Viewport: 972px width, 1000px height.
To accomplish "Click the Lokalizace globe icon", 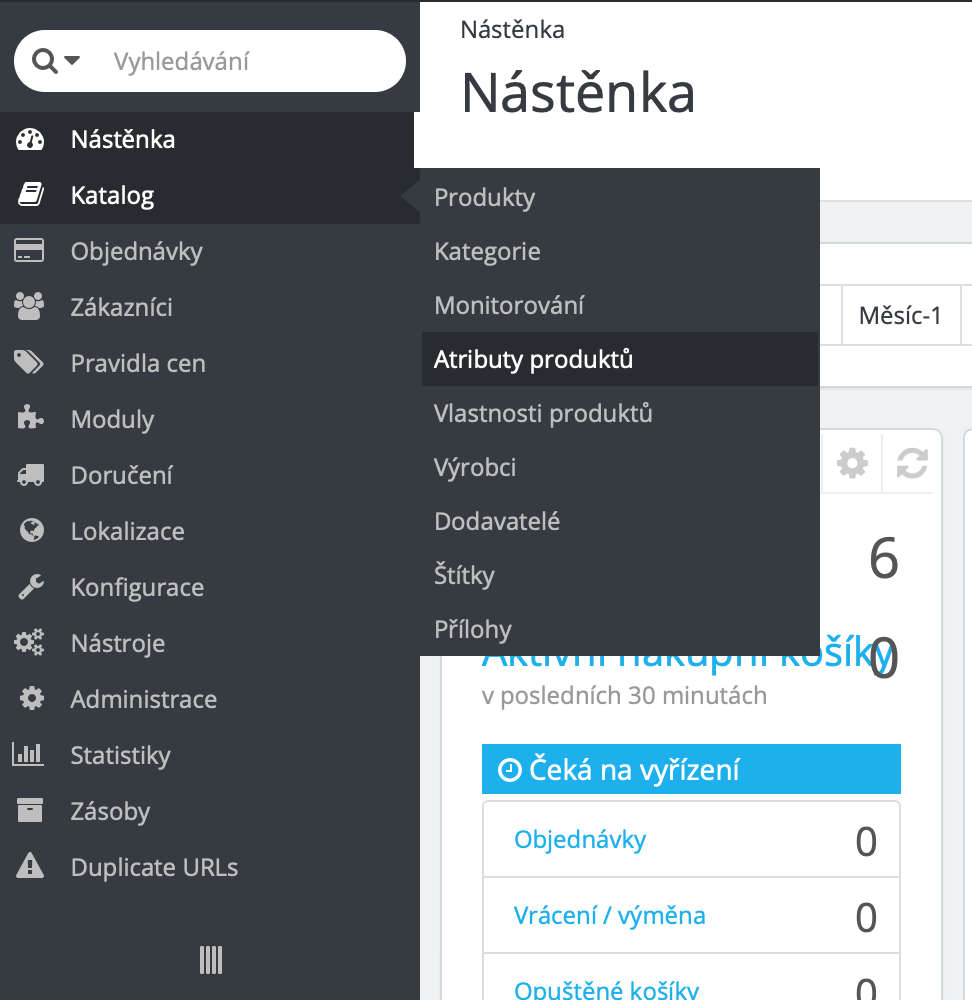I will (x=30, y=531).
